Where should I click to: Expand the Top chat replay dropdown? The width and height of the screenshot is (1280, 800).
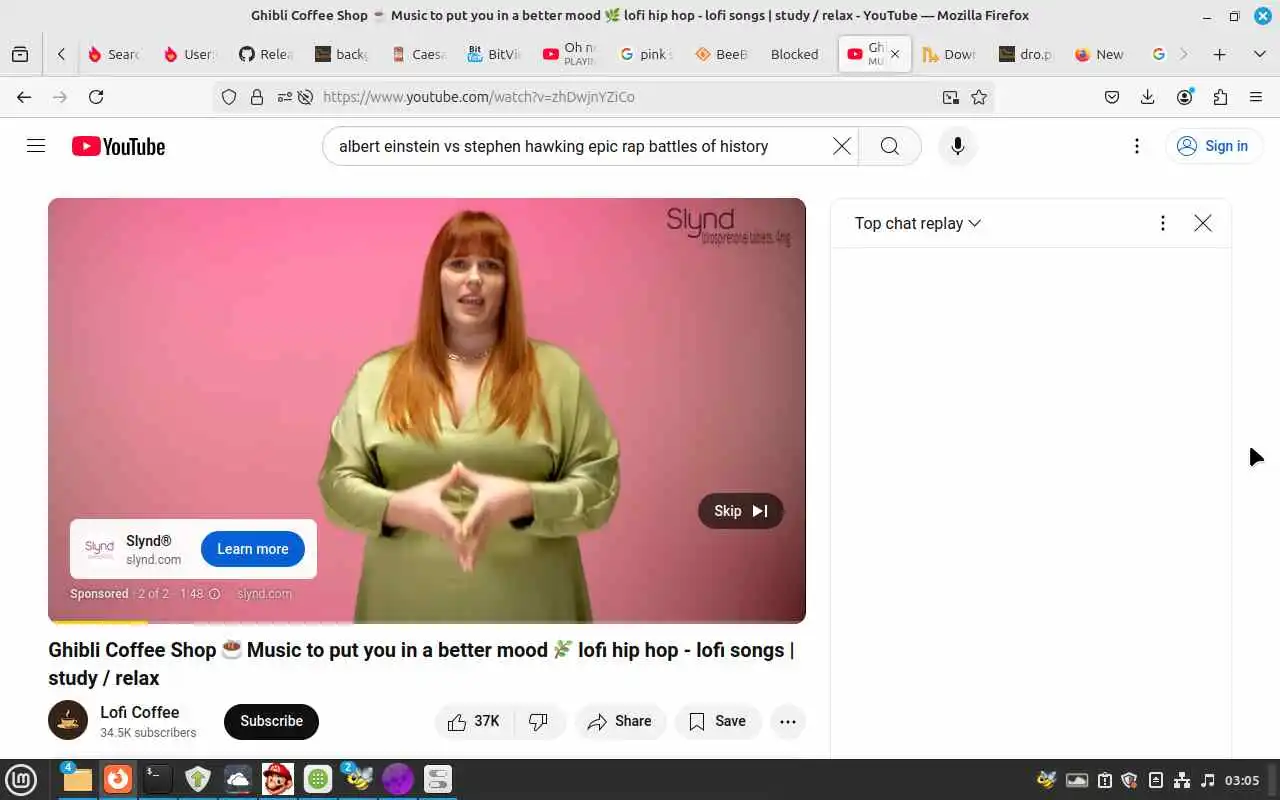click(x=918, y=223)
